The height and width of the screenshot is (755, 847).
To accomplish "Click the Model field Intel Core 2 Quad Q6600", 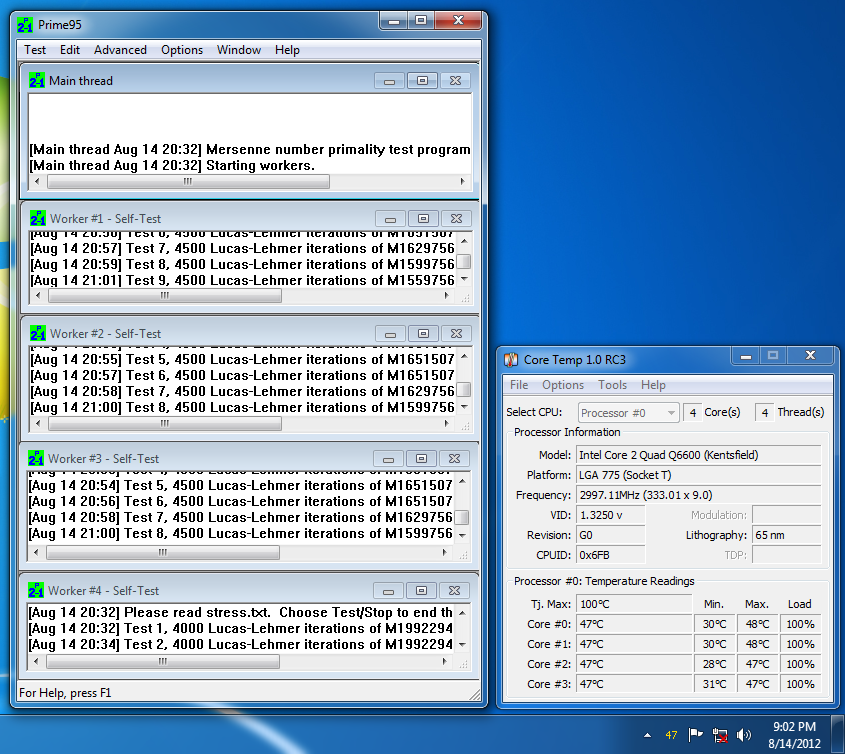I will coord(698,455).
